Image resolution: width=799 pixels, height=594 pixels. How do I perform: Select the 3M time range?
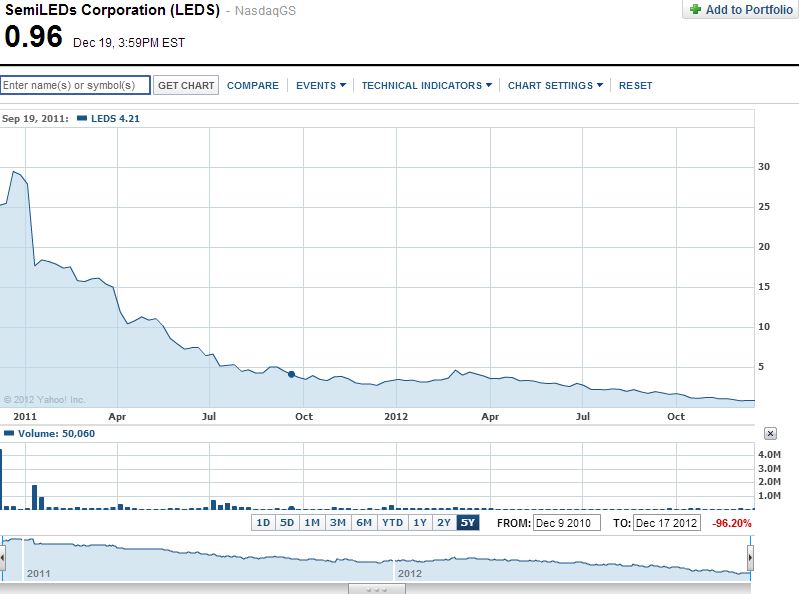337,523
